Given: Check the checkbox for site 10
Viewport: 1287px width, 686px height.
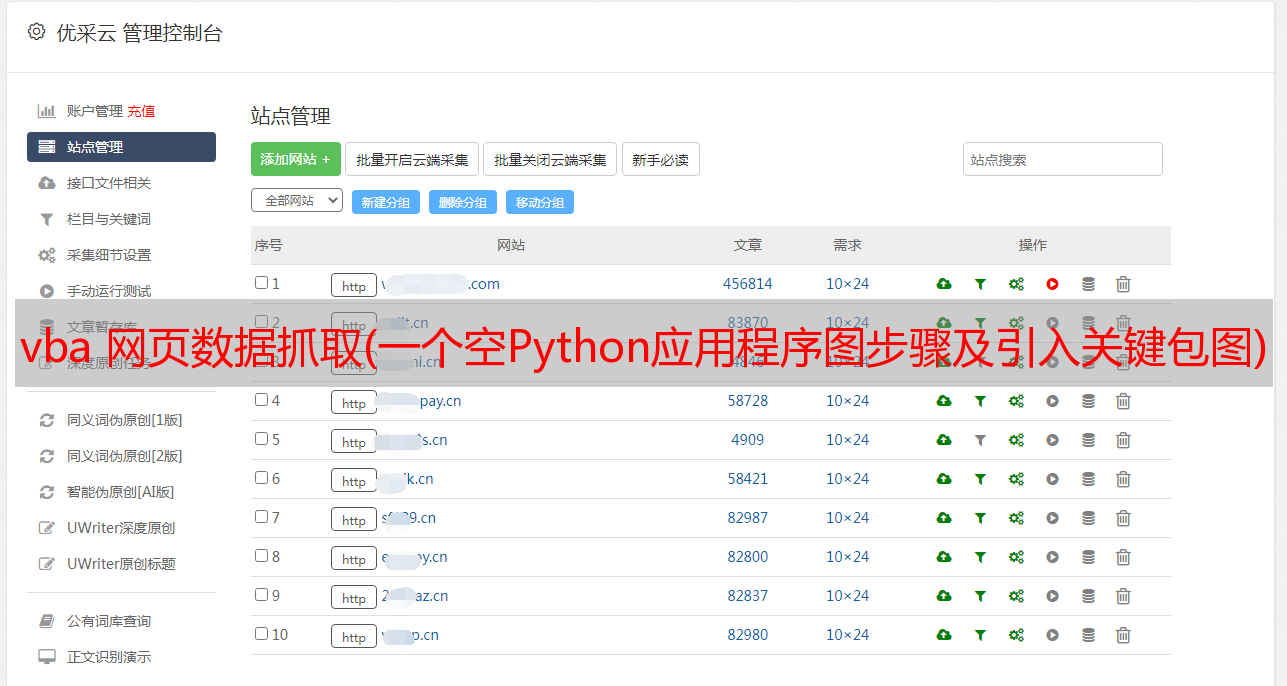Looking at the screenshot, I should [x=261, y=634].
